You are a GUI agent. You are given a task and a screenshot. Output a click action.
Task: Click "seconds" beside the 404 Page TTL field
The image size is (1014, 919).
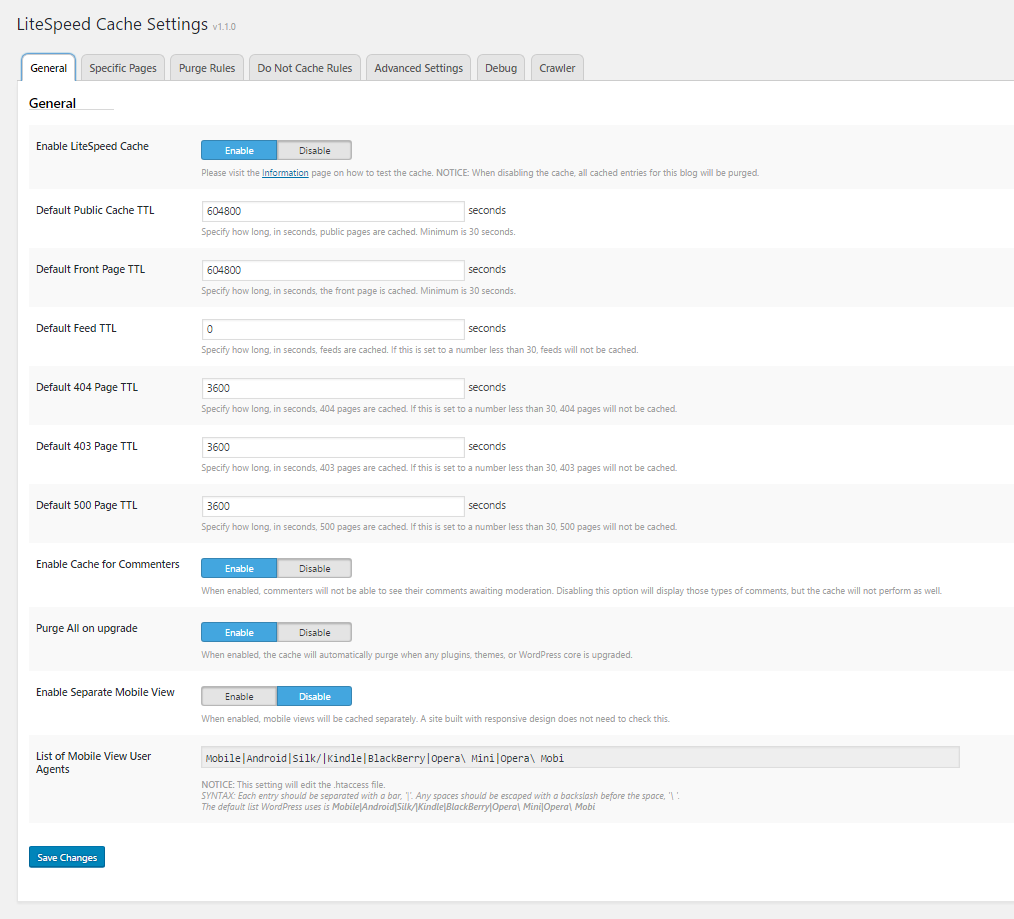(x=487, y=387)
